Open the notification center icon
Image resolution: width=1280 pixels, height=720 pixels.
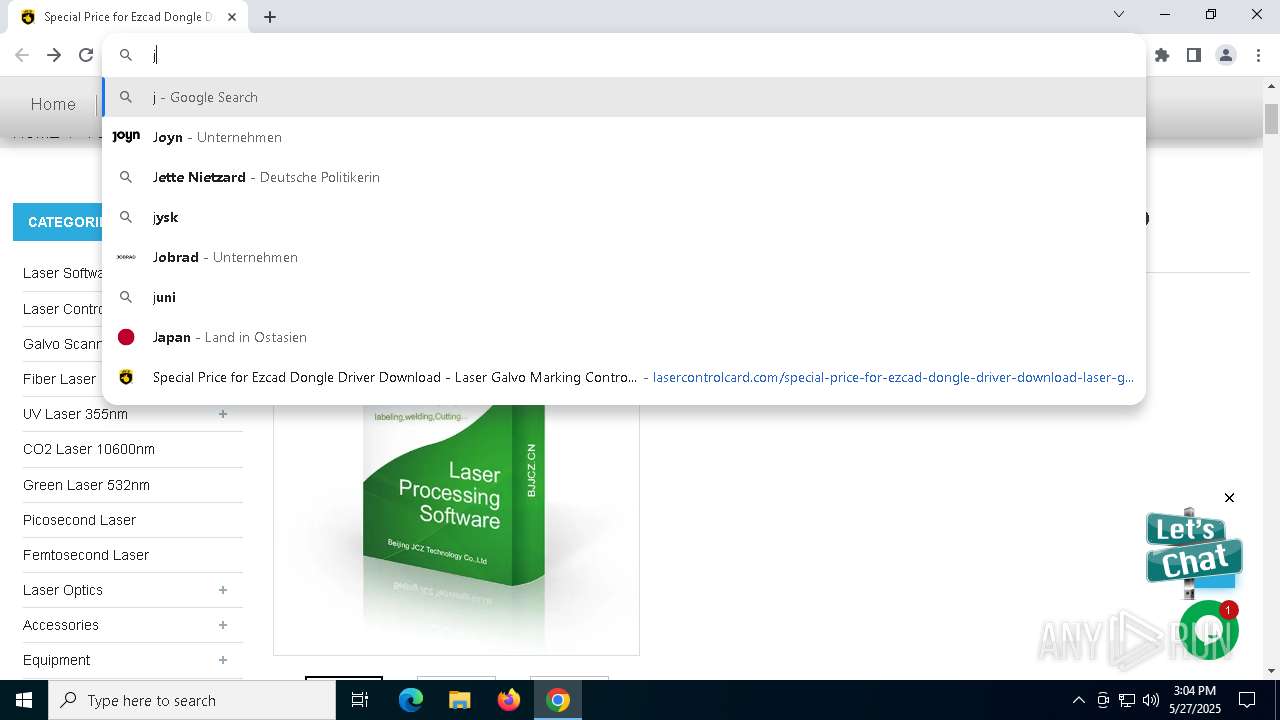click(1248, 700)
